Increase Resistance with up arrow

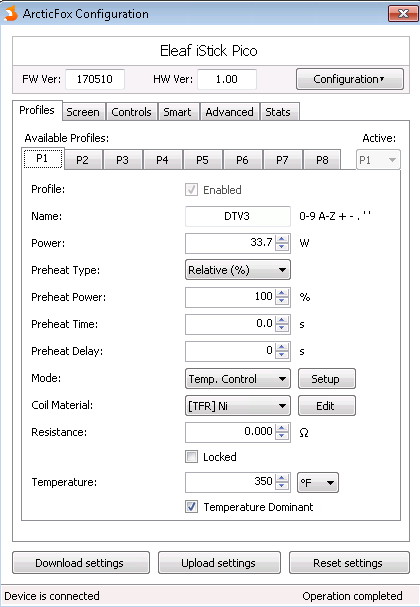(282, 428)
